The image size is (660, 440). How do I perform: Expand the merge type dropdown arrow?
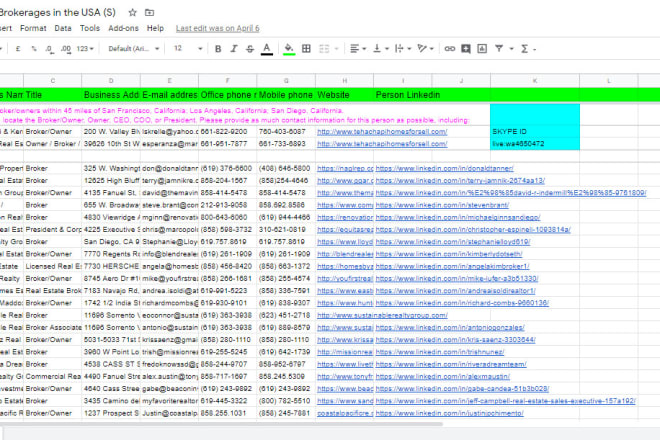(337, 49)
